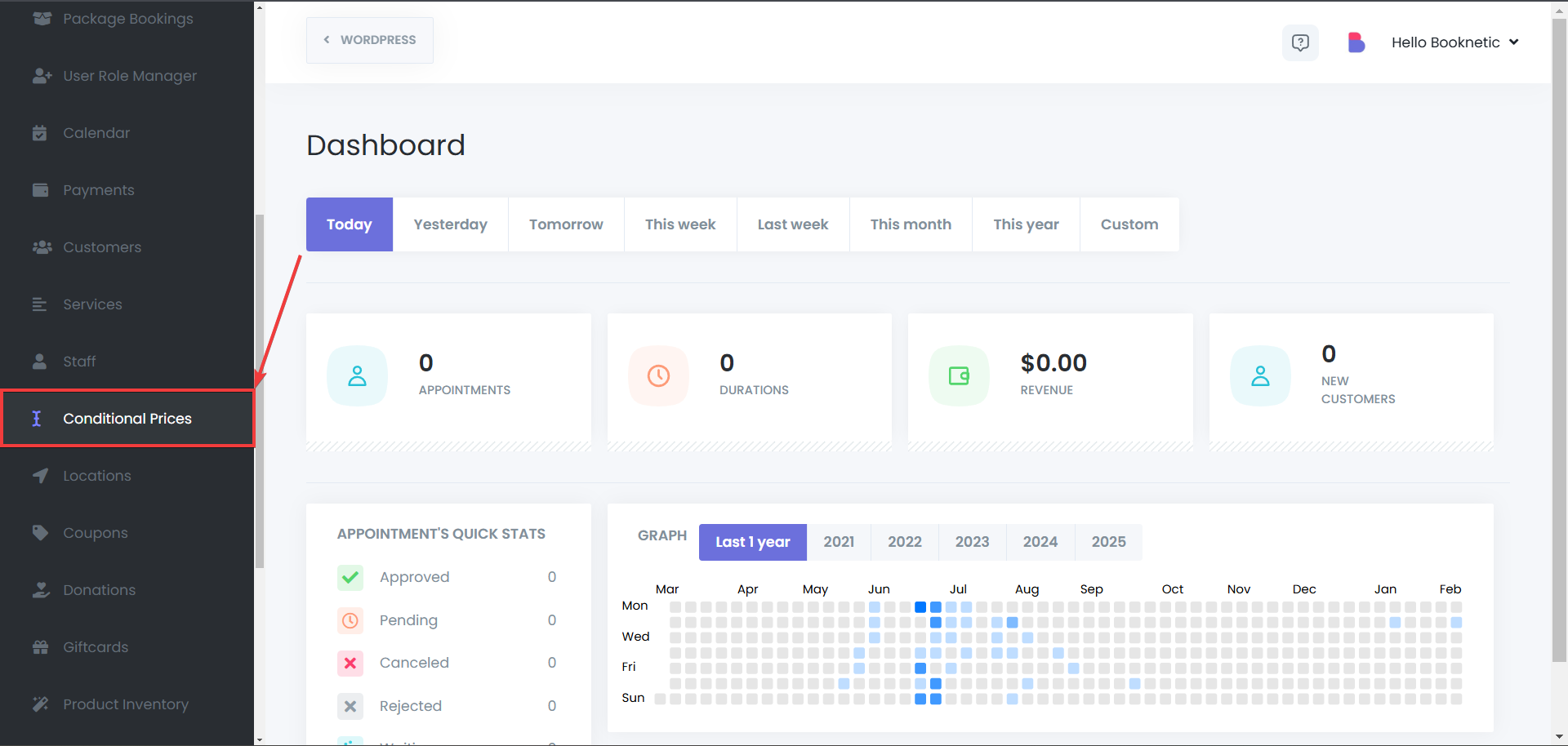Switch to the Custom date range tab
The width and height of the screenshot is (1568, 746).
[1129, 224]
